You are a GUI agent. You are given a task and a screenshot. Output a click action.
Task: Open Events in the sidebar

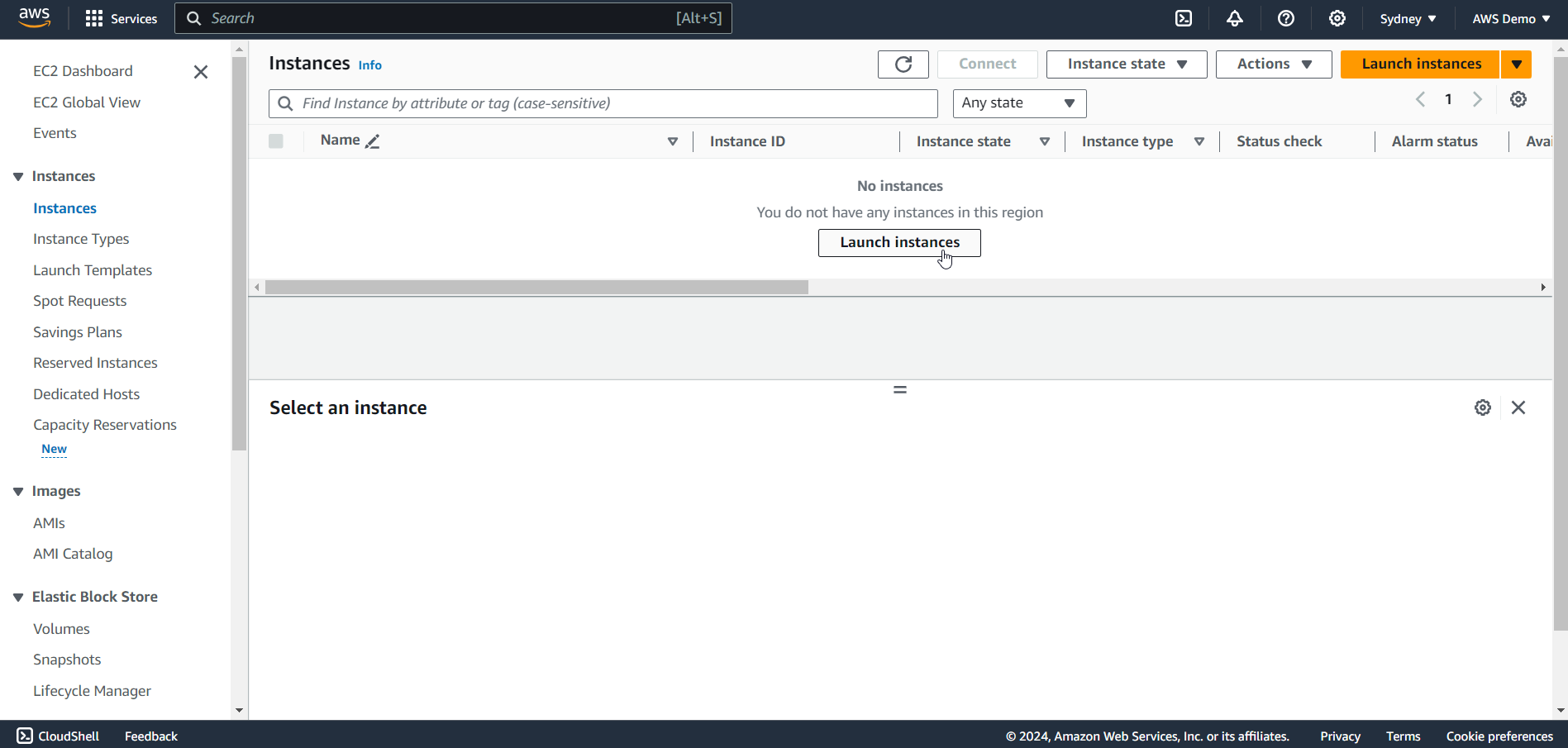coord(55,133)
